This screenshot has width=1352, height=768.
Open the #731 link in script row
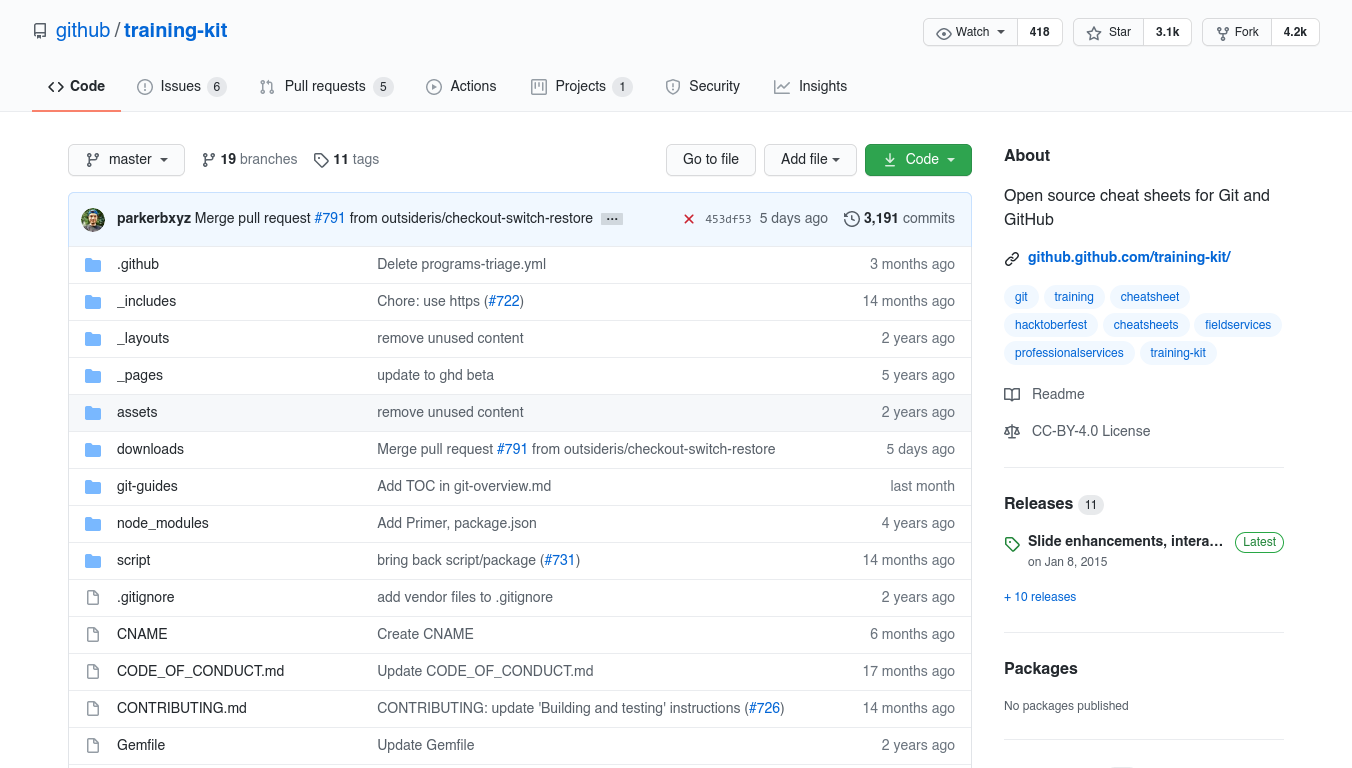(x=561, y=560)
